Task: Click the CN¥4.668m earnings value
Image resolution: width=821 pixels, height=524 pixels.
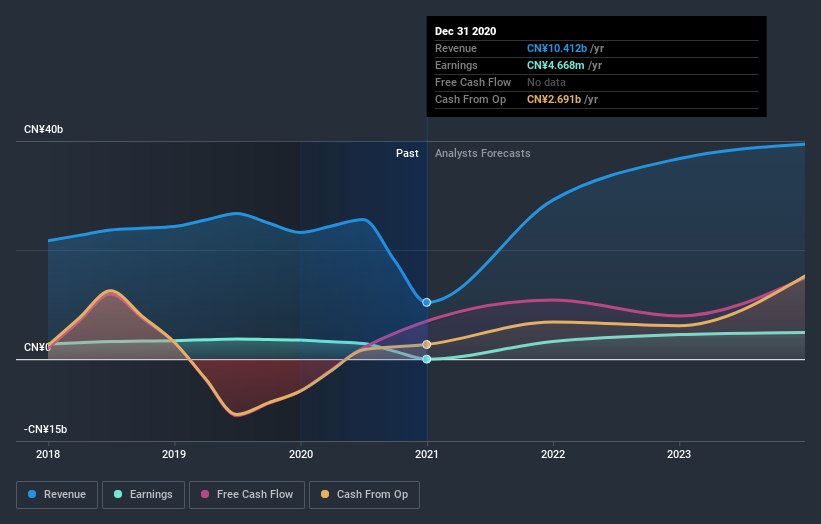Action: [x=556, y=65]
